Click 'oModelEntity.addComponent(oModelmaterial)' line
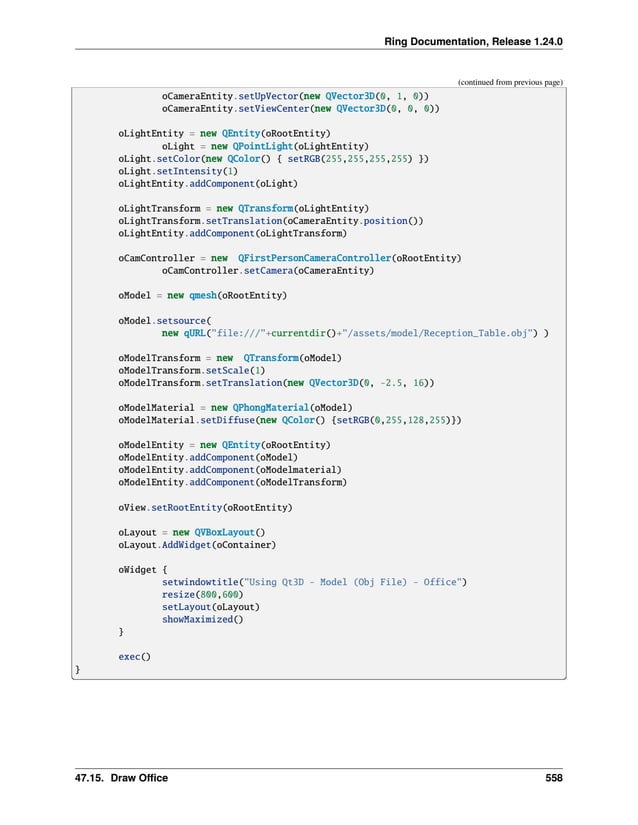The width and height of the screenshot is (638, 825). click(230, 470)
